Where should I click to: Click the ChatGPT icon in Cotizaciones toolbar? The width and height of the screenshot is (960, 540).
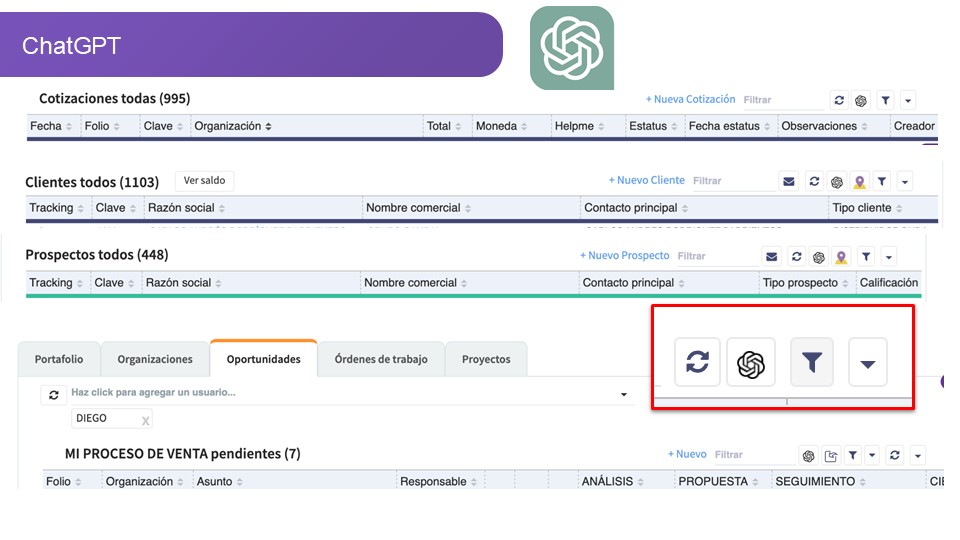(861, 100)
